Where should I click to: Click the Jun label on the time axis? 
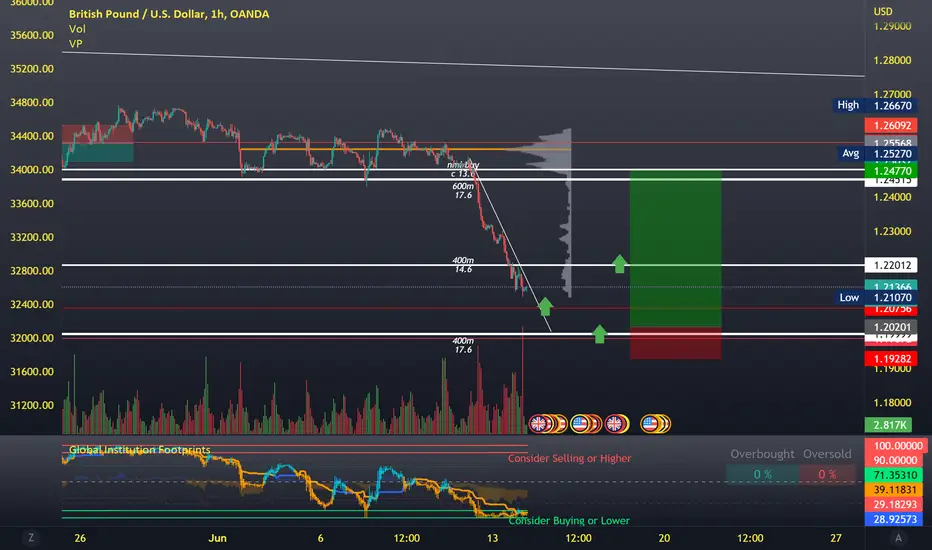pos(218,538)
